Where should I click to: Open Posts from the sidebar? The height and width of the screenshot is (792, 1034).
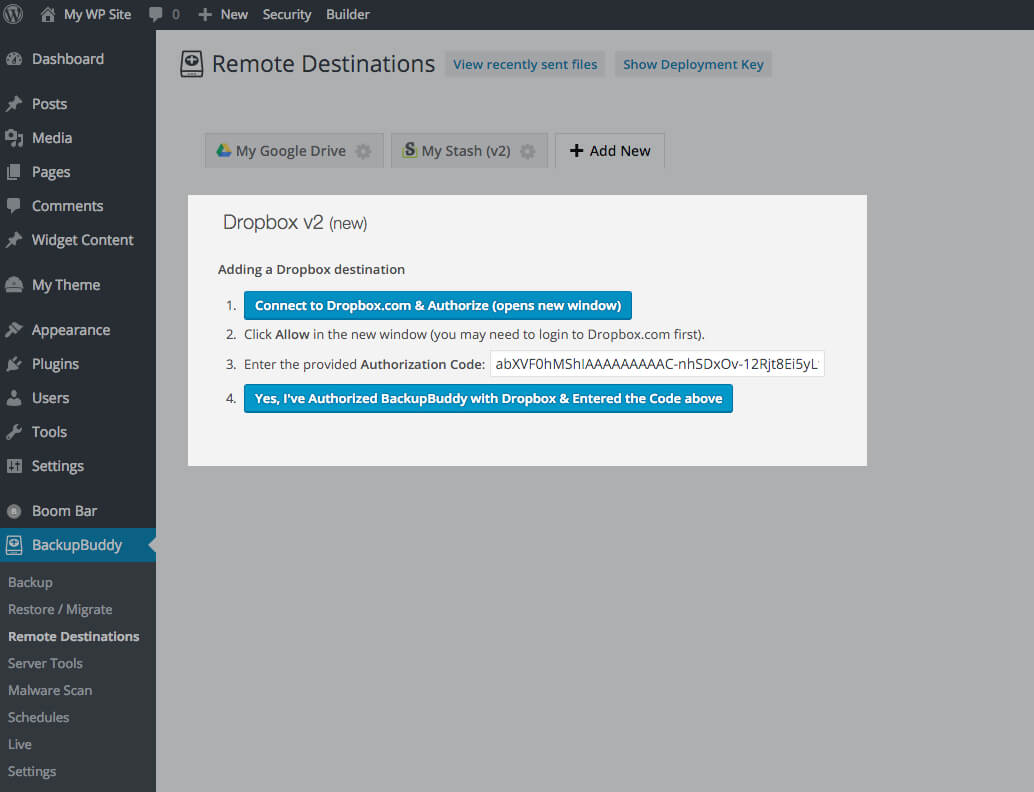pos(49,104)
